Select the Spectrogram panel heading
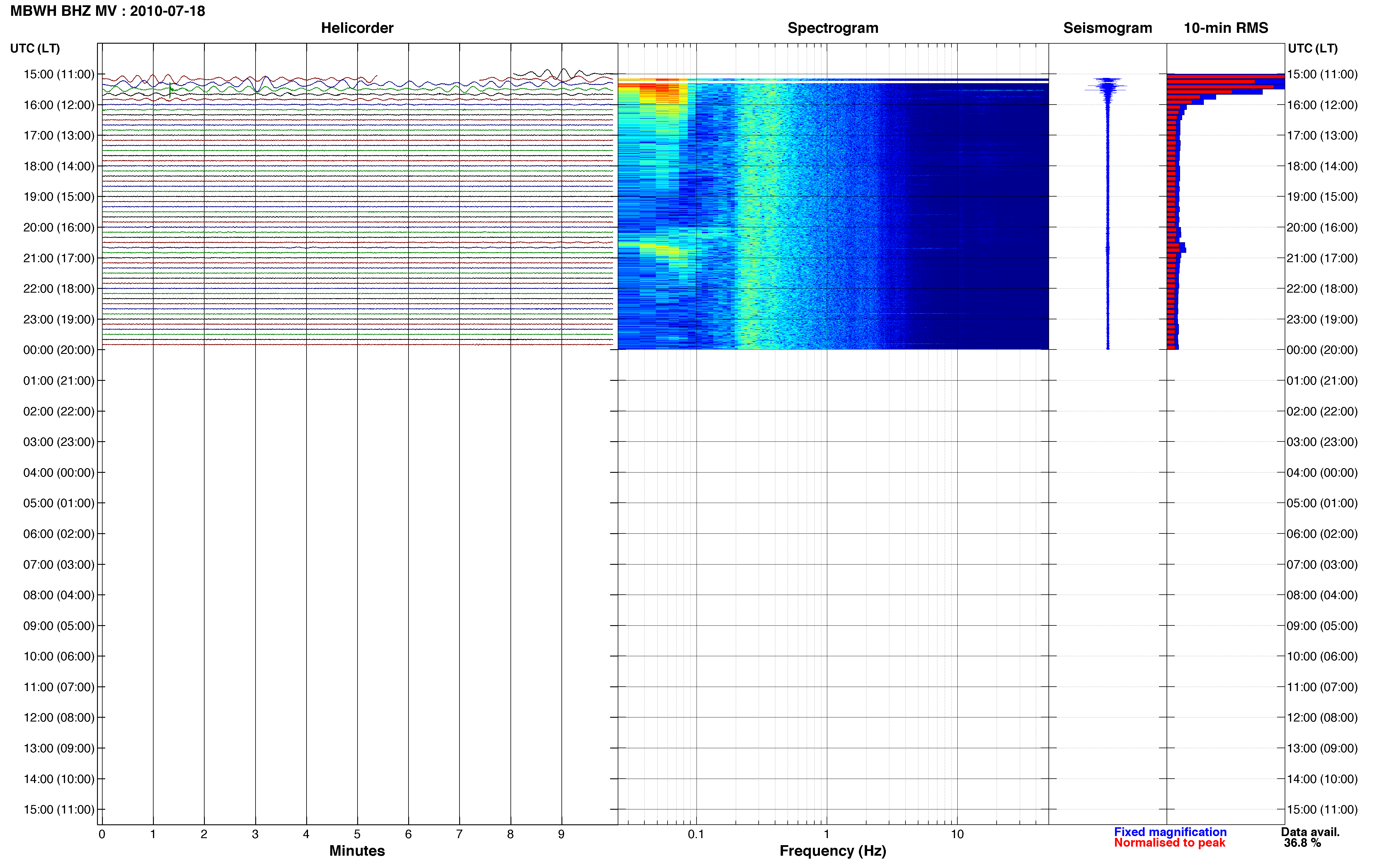 point(833,28)
